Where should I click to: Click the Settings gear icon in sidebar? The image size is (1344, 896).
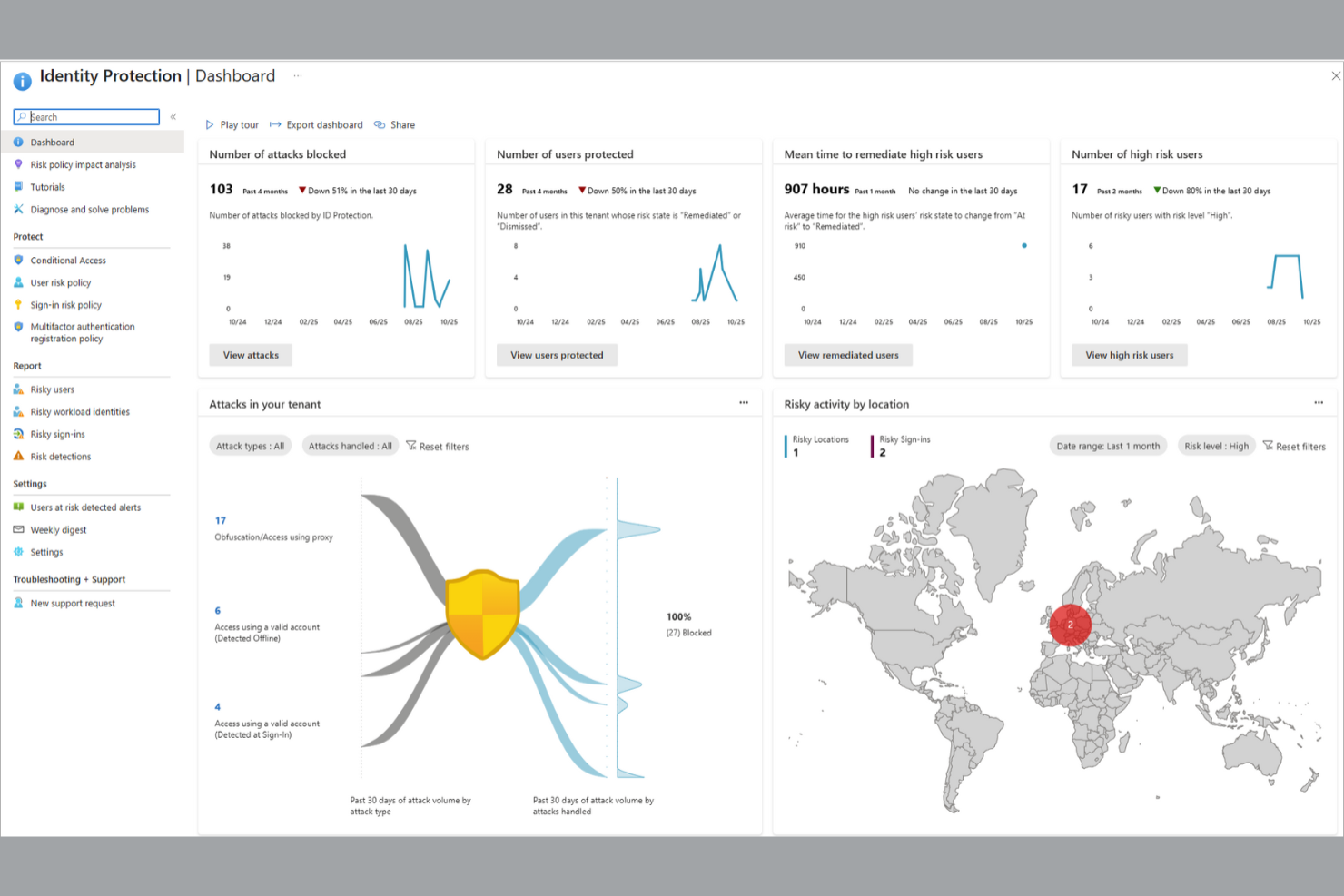click(x=18, y=552)
